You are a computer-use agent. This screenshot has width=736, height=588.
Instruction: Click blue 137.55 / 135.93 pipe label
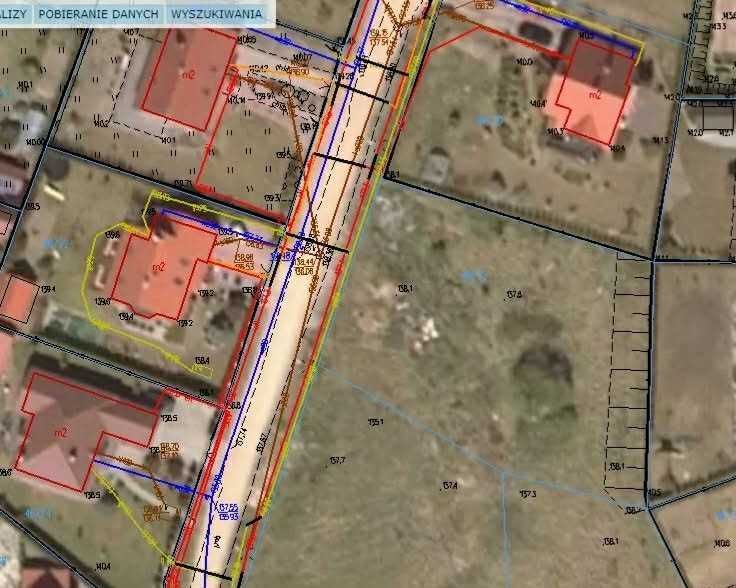click(x=229, y=512)
